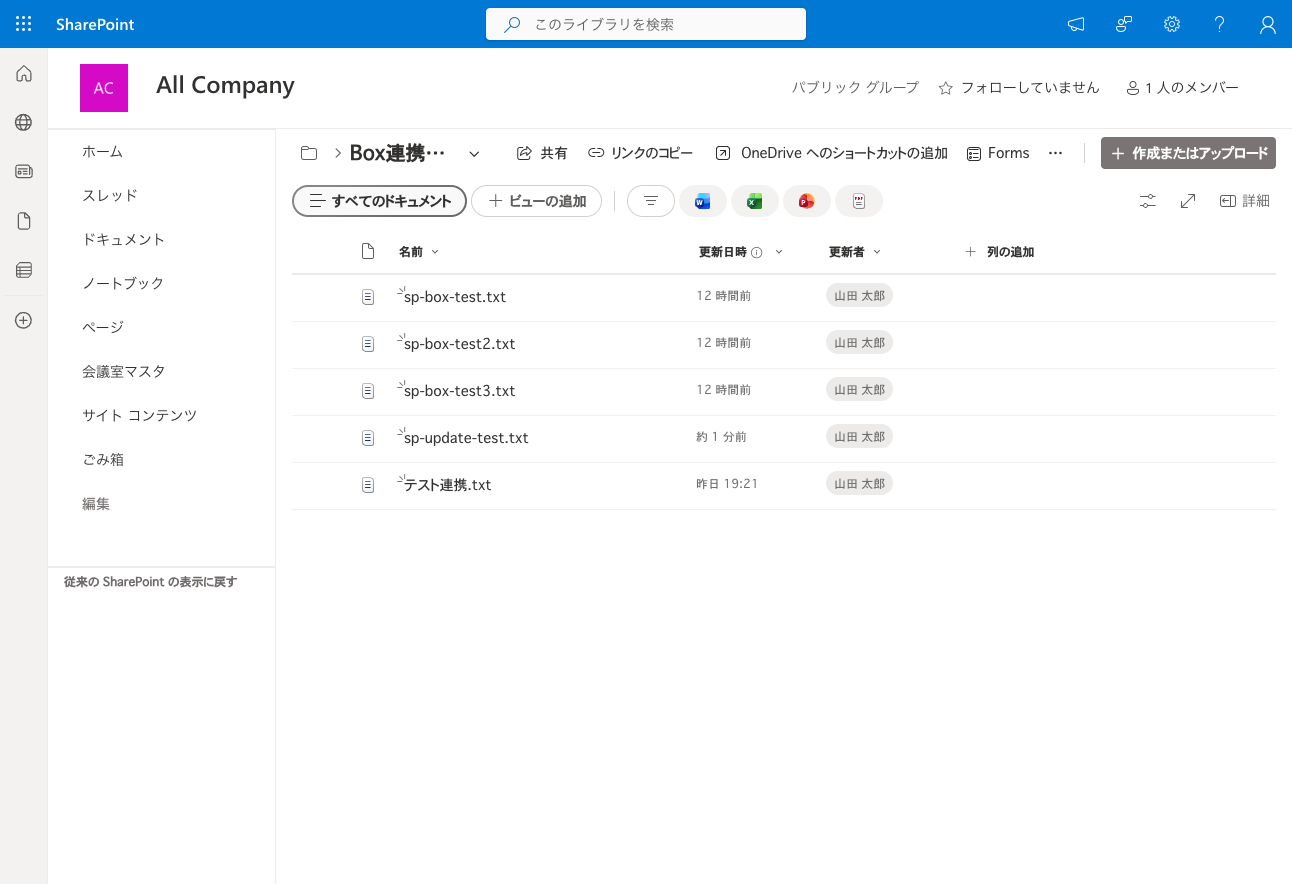Screen dimensions: 1292x884
Task: Open file sp-update-test.txt
Action: [466, 438]
